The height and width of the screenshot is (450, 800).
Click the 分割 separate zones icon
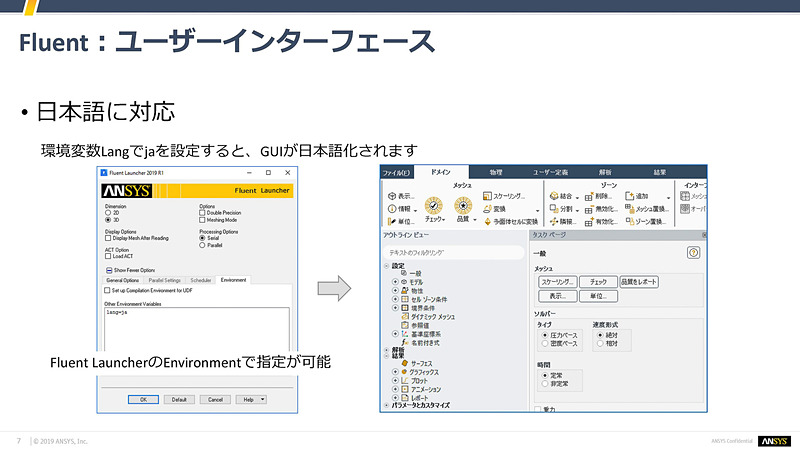(x=554, y=209)
